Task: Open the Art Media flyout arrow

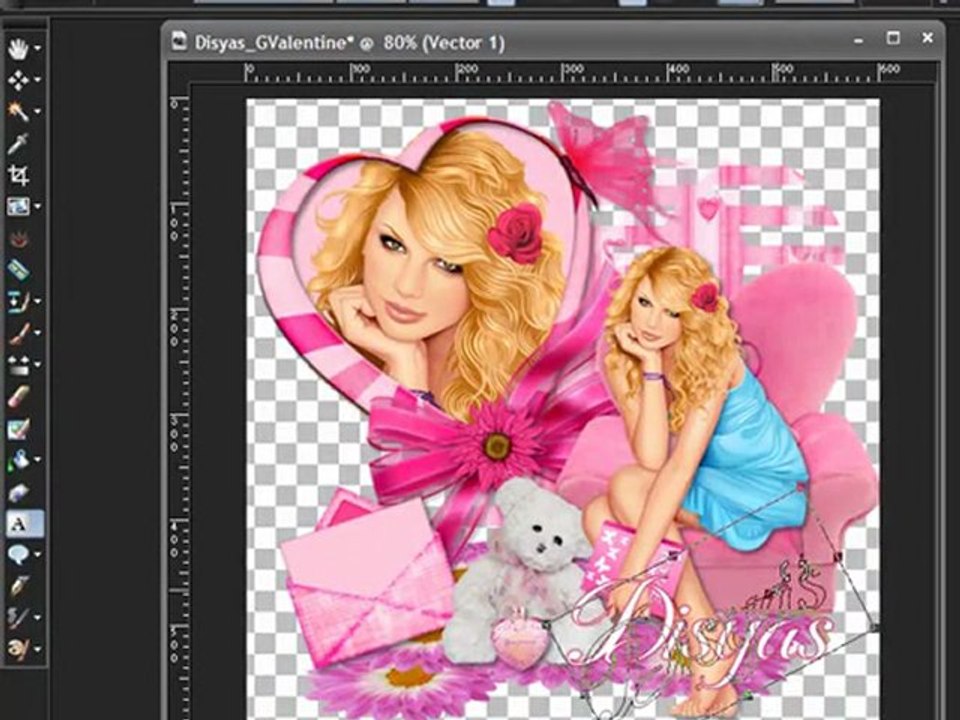Action: [38, 648]
